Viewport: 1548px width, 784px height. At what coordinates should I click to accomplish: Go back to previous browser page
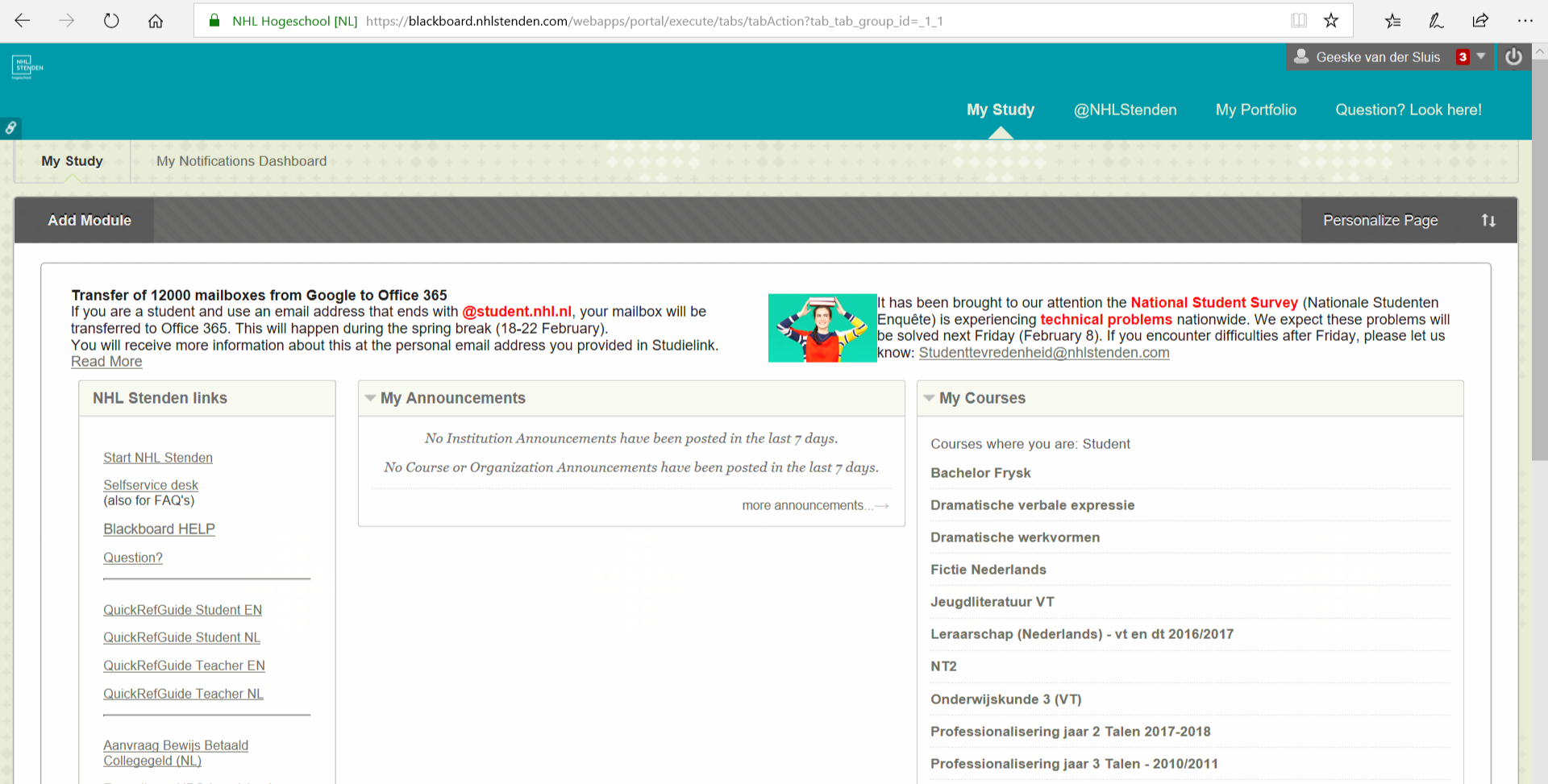(23, 21)
